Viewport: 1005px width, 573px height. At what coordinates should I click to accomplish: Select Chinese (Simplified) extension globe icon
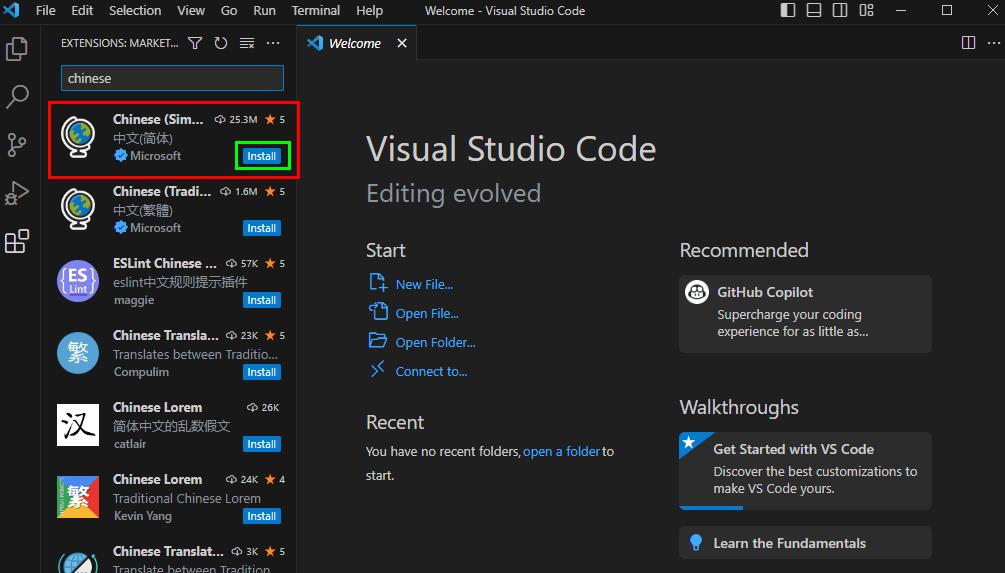(78, 136)
